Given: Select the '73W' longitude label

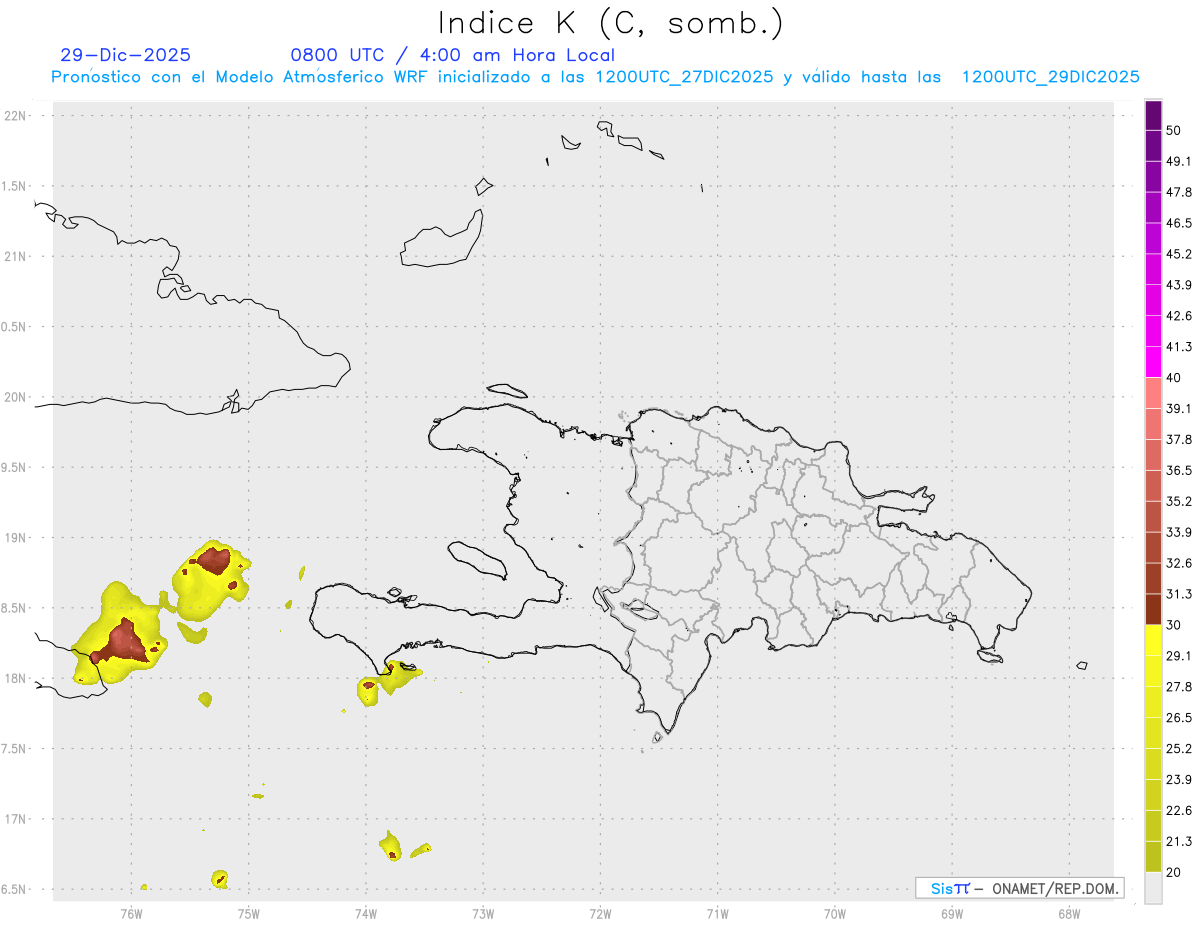Looking at the screenshot, I should coord(483,913).
